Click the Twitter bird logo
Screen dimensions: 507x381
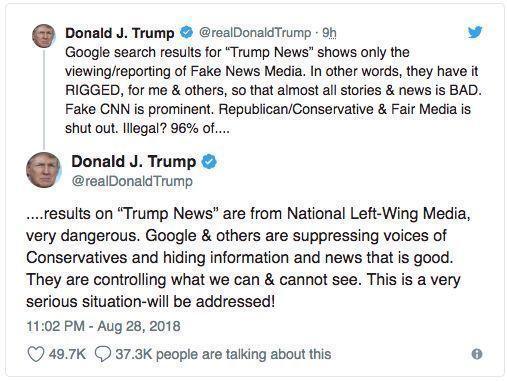(475, 32)
